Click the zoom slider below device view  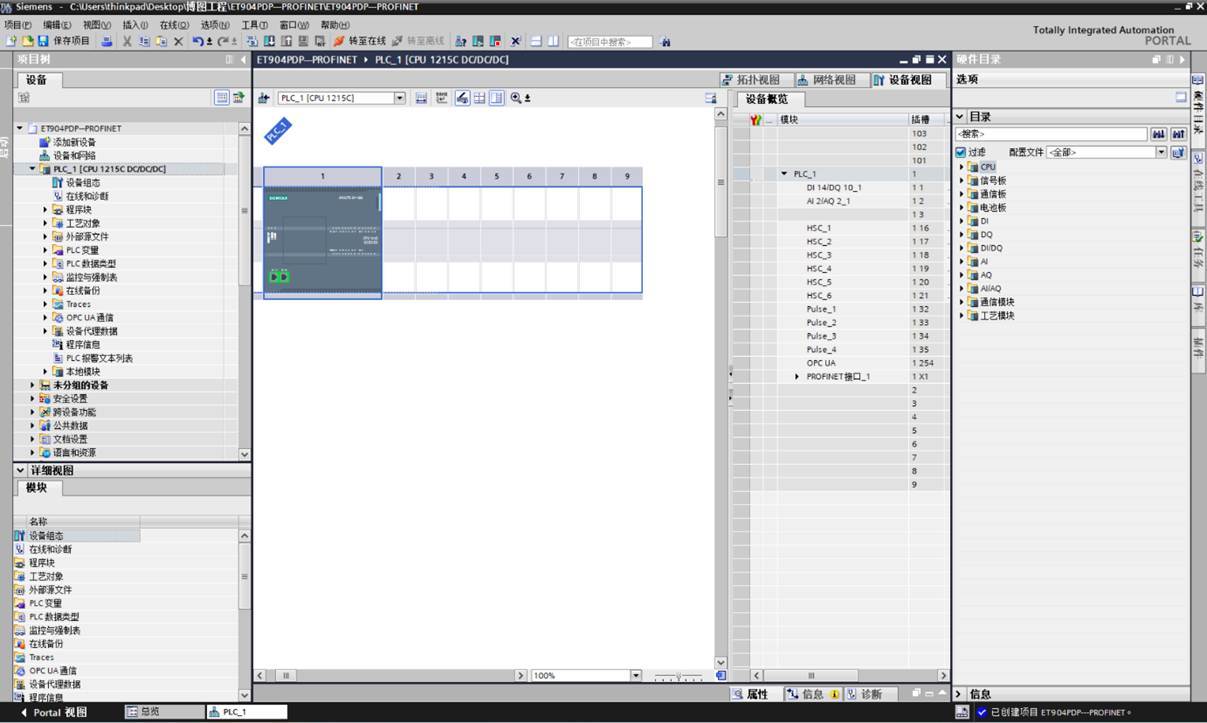point(678,676)
